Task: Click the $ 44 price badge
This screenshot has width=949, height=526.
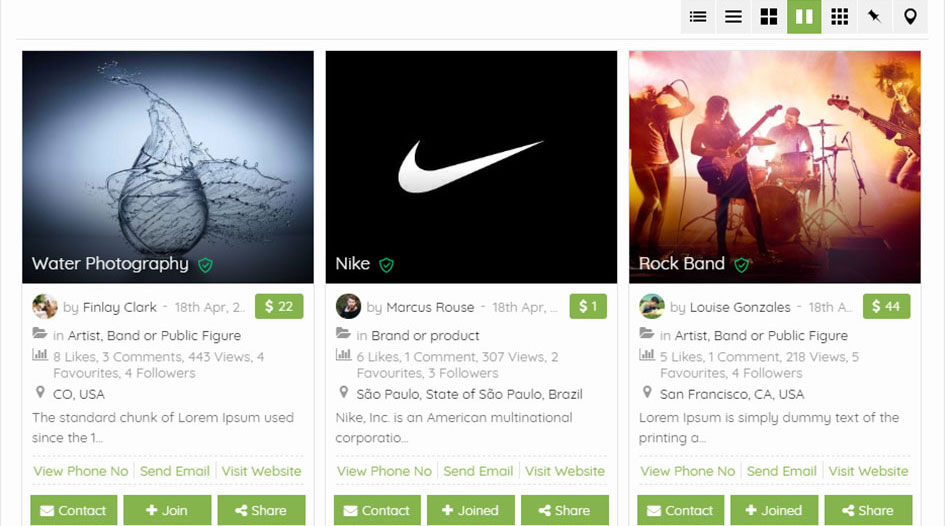Action: pos(886,306)
